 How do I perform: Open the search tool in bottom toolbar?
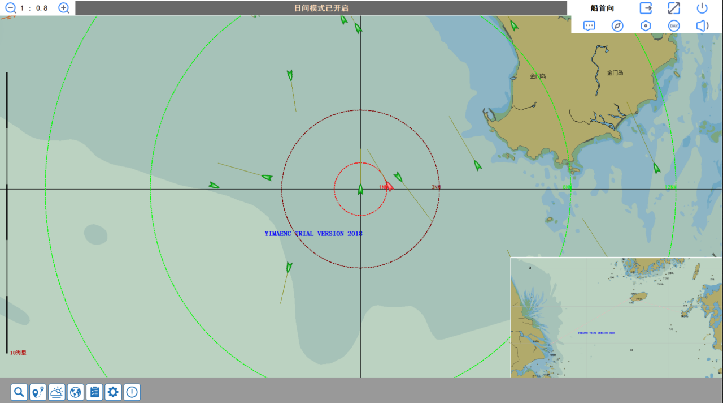(18, 392)
